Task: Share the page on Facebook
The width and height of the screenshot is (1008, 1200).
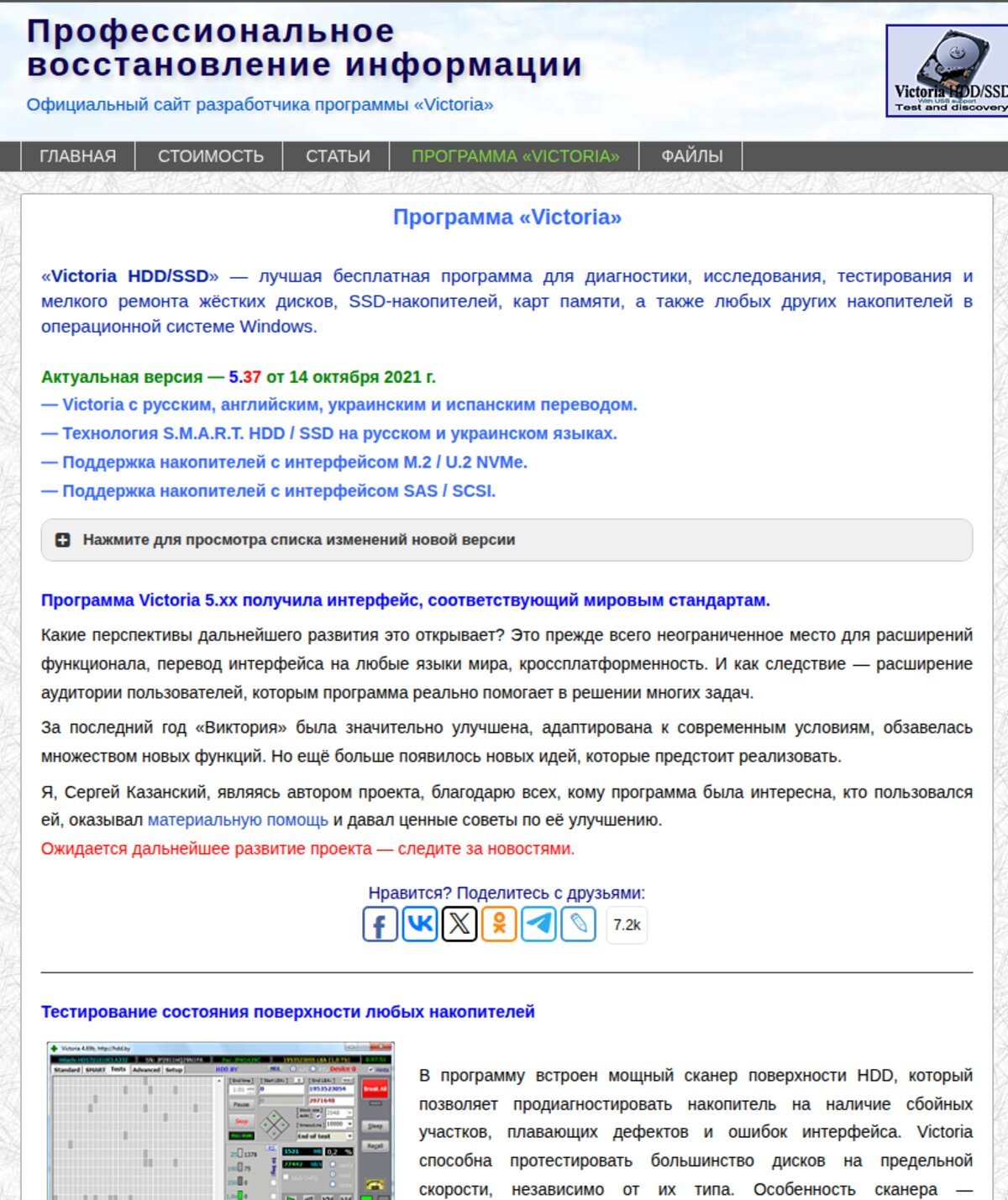Action: [380, 925]
